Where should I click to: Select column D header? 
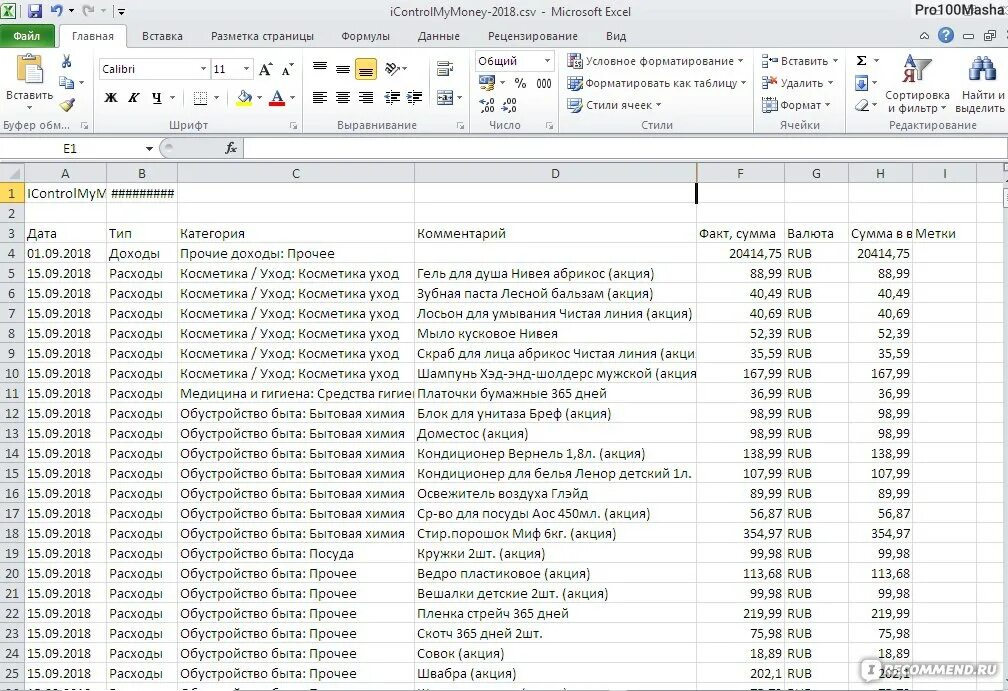point(555,174)
